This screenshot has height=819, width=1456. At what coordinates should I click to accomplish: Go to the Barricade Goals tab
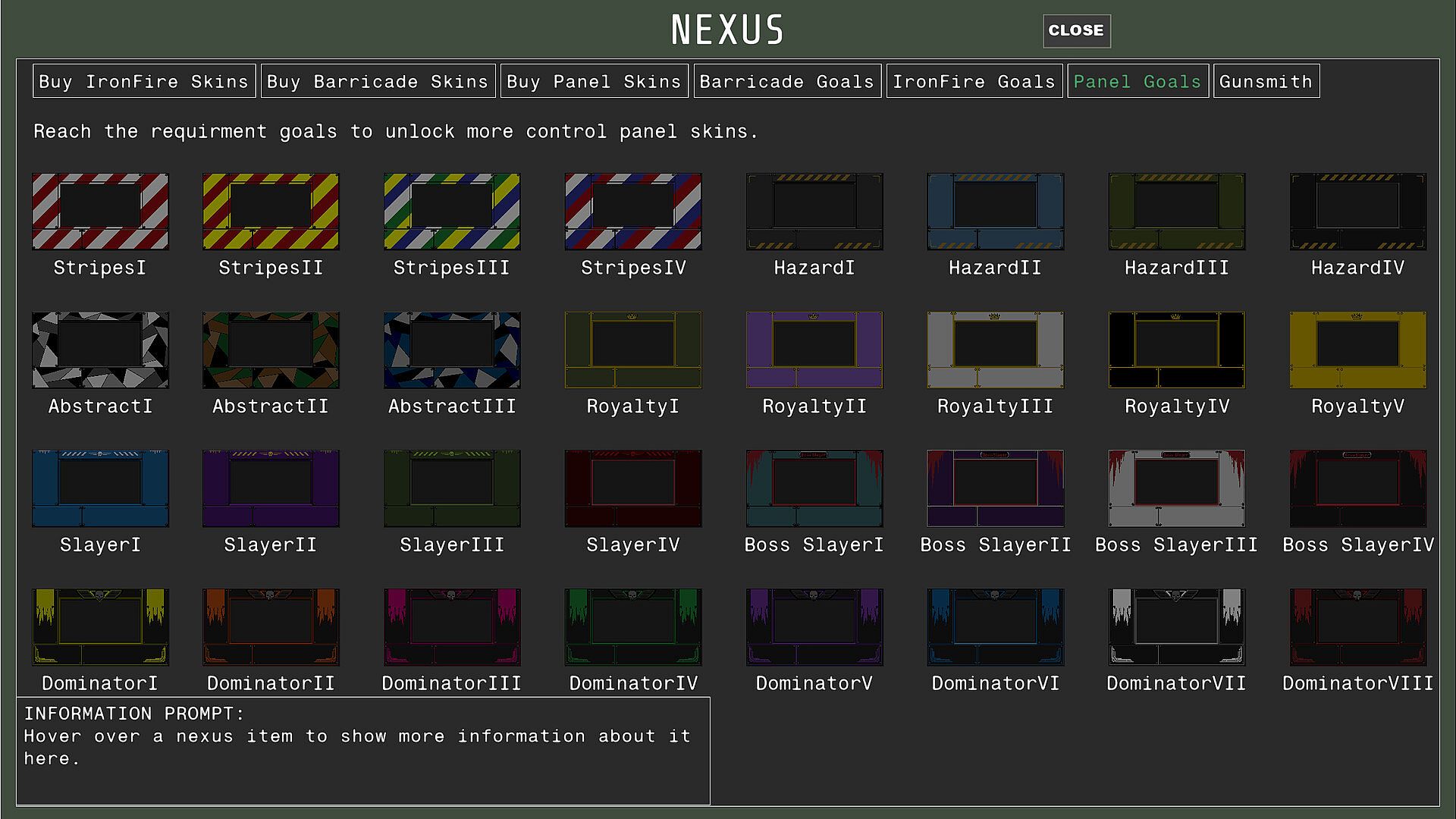[787, 81]
